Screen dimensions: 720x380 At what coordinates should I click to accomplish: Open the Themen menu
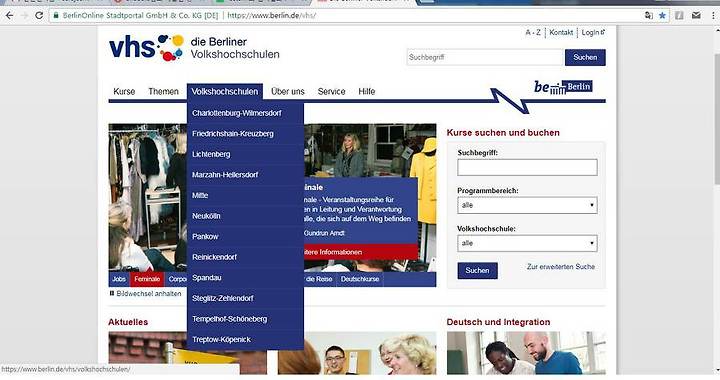click(163, 91)
